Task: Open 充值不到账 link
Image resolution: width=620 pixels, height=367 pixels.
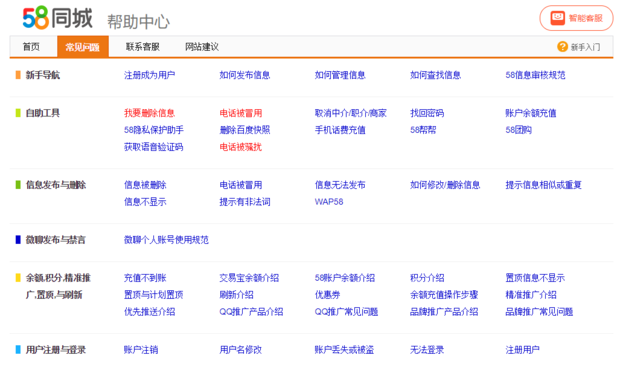Action: (x=145, y=278)
